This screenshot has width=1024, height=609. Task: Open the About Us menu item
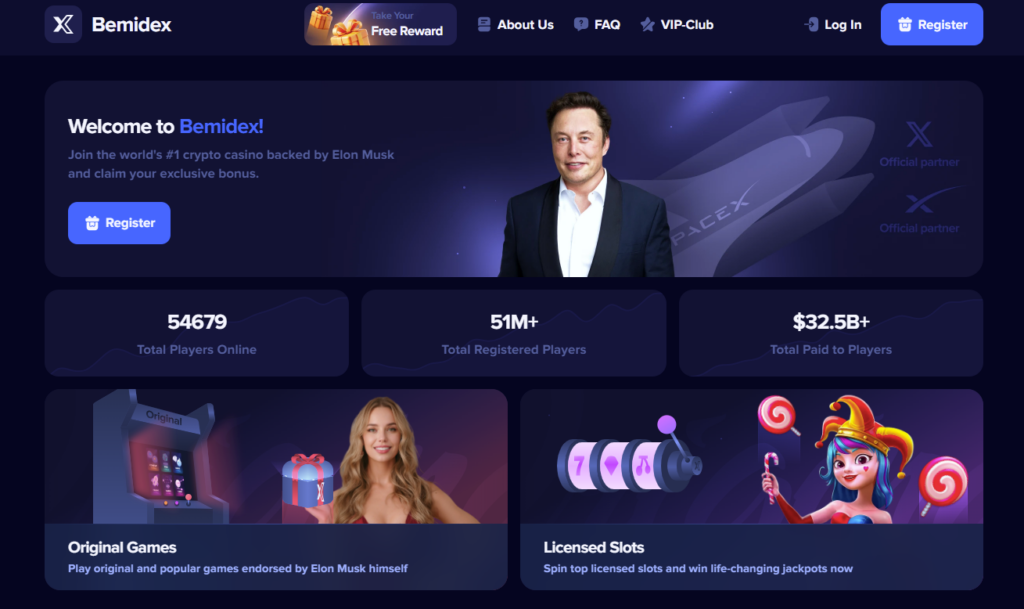[x=516, y=25]
